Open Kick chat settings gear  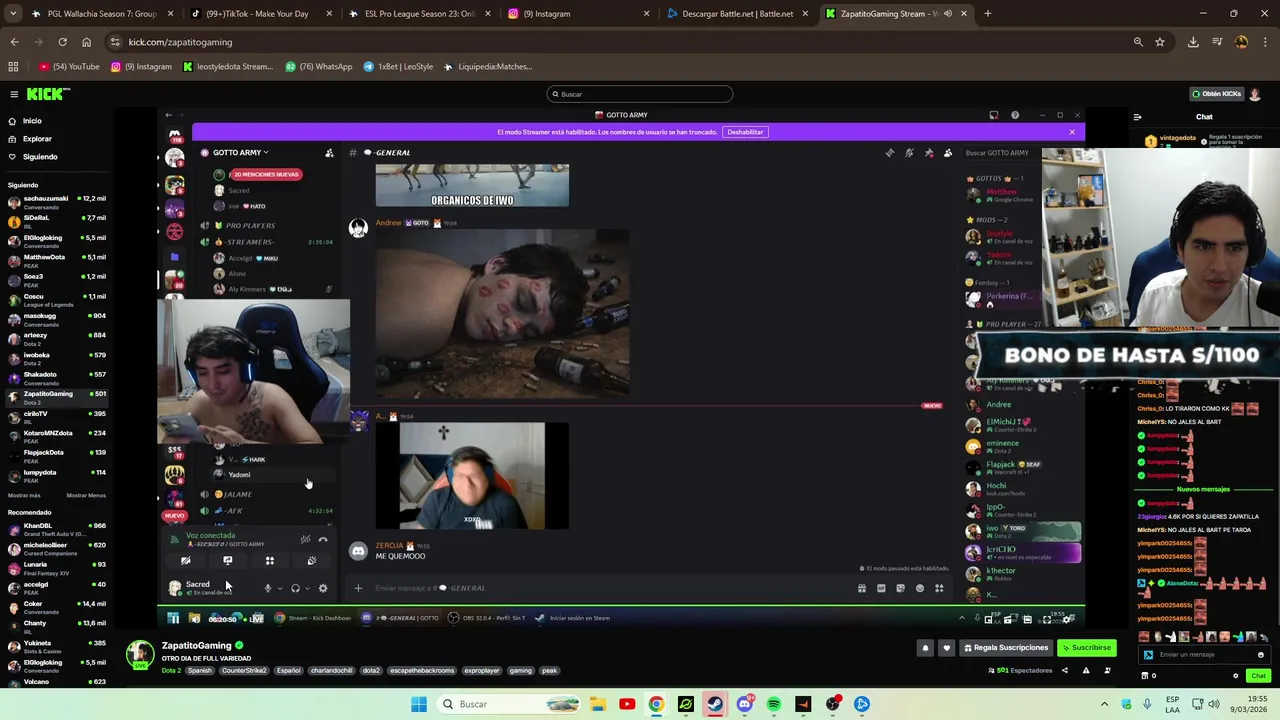pyautogui.click(x=1235, y=676)
